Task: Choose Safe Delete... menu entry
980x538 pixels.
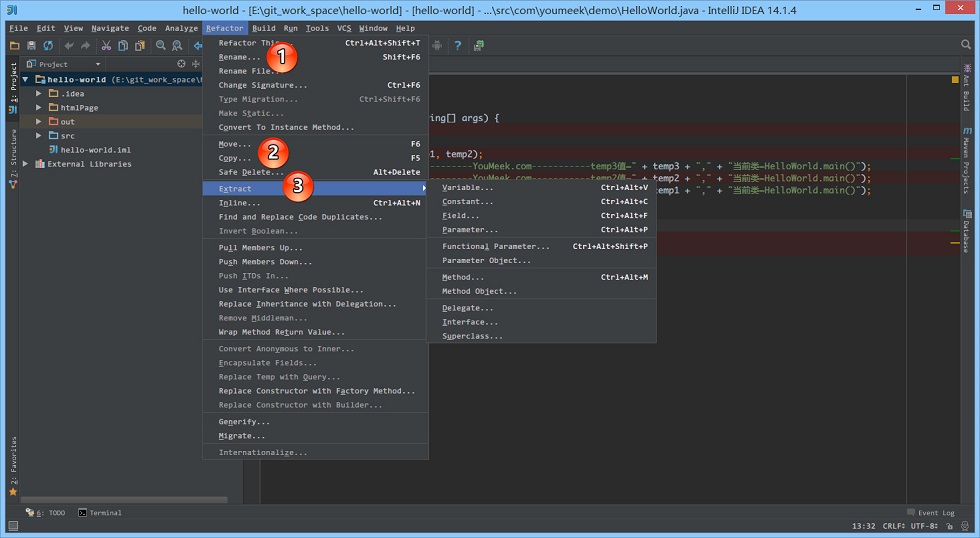Action: (x=316, y=172)
